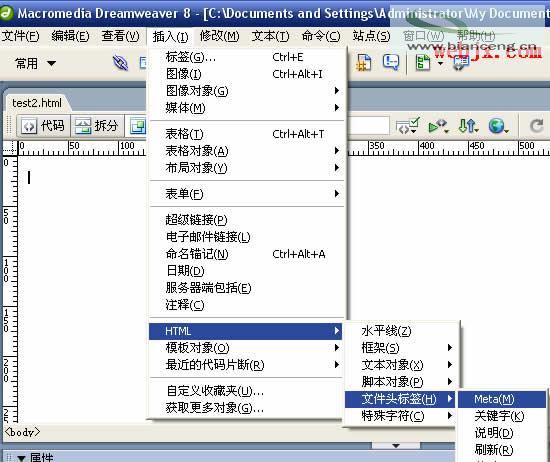This screenshot has width=550, height=462.
Task: Select the test2.html document tab
Action: 37,103
